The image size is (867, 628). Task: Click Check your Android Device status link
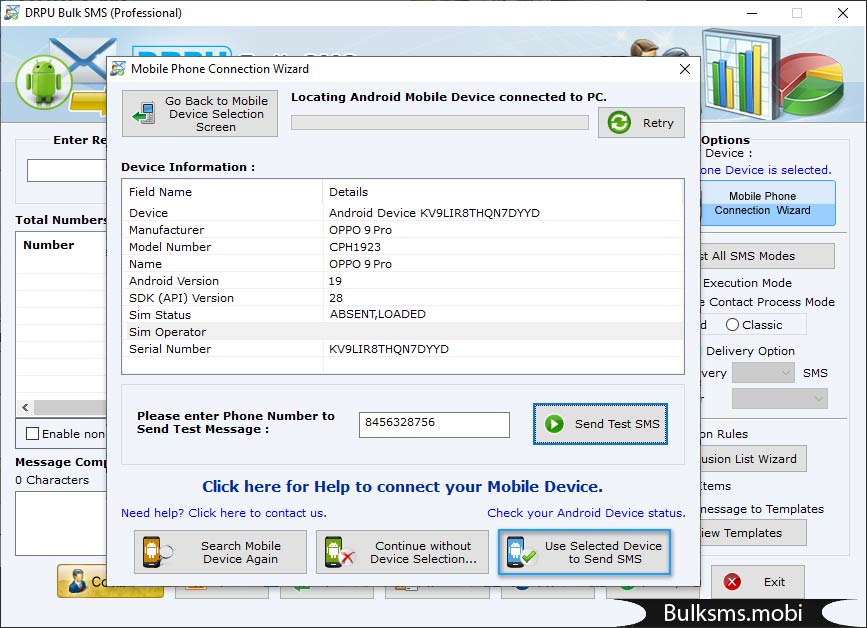586,513
